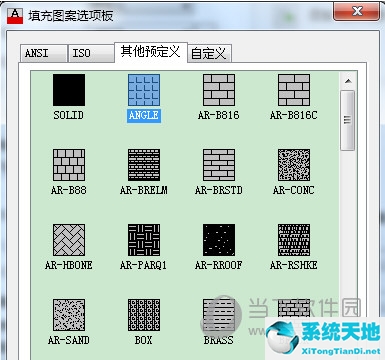Image resolution: width=385 pixels, height=360 pixels.
Task: Open the ISO tab
Action: click(x=91, y=53)
